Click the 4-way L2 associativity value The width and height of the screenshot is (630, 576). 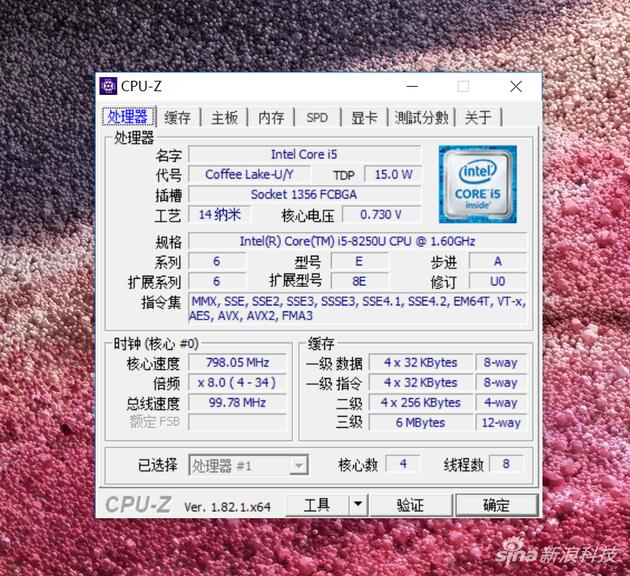(501, 402)
